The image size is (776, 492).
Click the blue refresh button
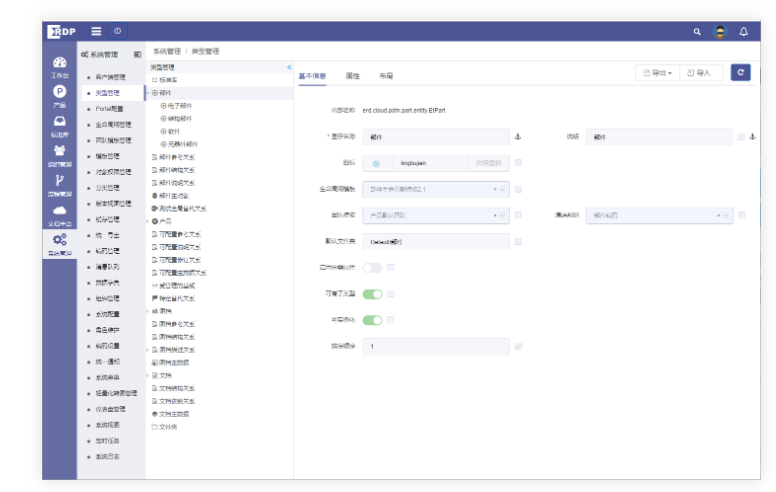[740, 73]
